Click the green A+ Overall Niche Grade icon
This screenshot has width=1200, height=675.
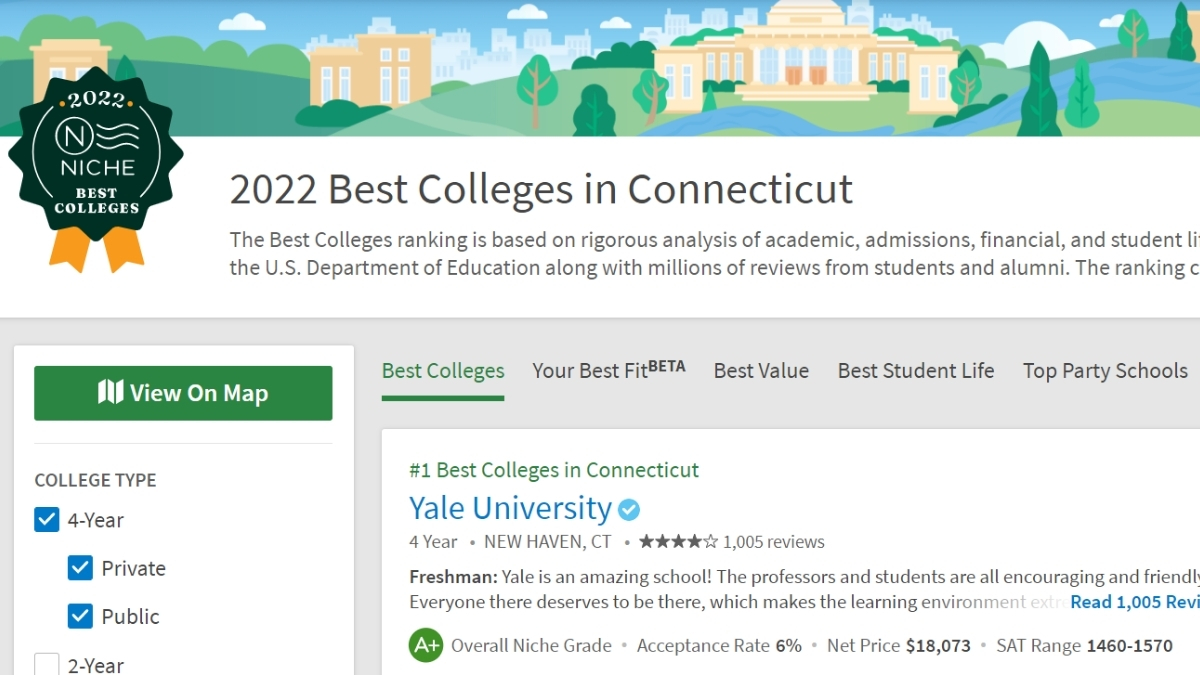pyautogui.click(x=425, y=645)
